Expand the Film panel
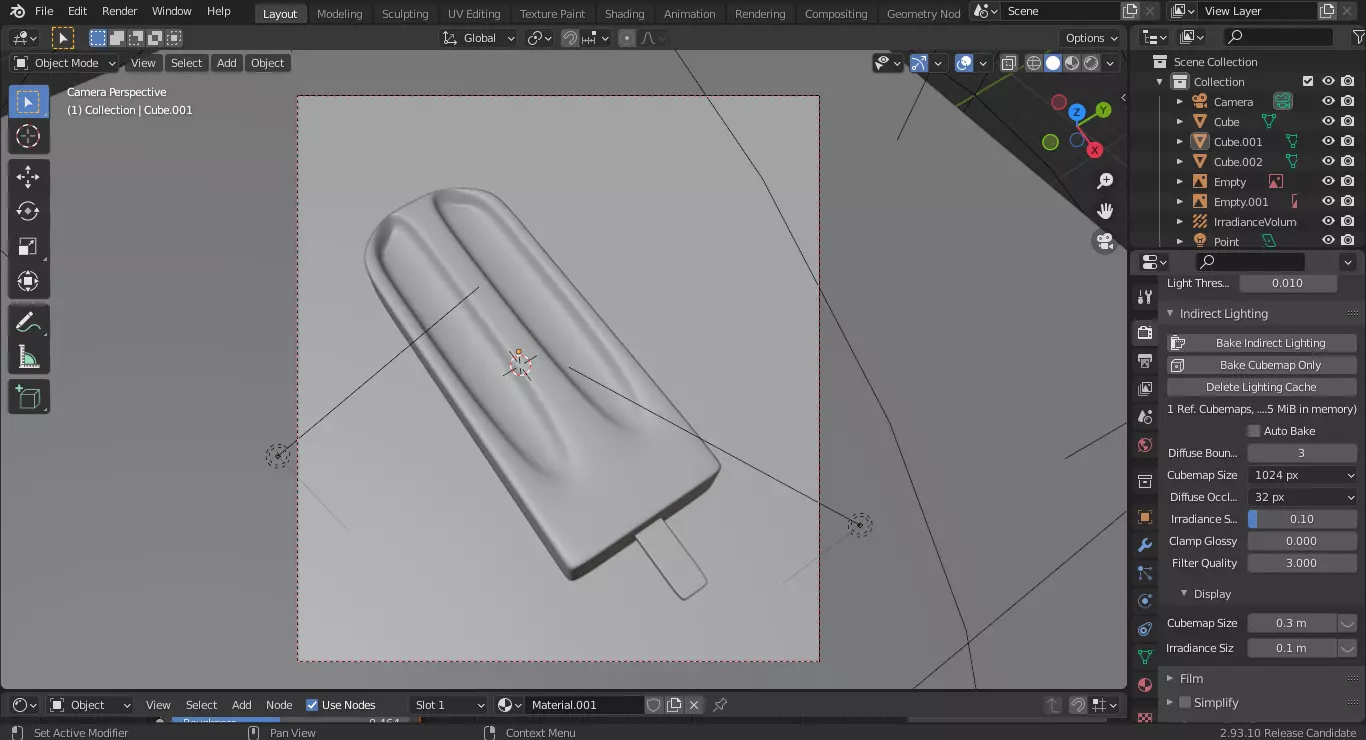This screenshot has height=740, width=1366. [x=1171, y=678]
